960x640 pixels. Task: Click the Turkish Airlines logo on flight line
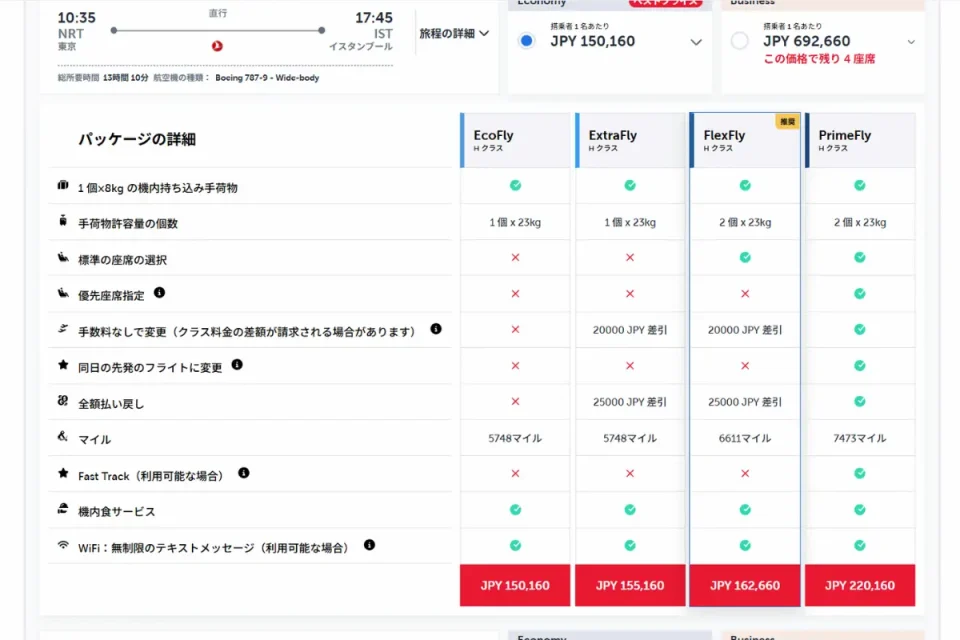coord(217,46)
